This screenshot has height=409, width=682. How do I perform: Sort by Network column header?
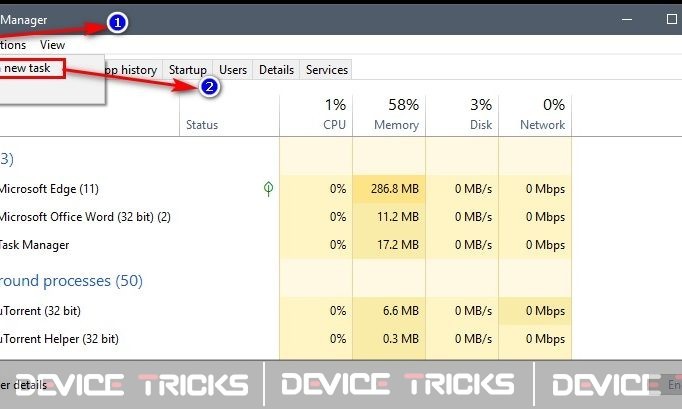(x=535, y=115)
